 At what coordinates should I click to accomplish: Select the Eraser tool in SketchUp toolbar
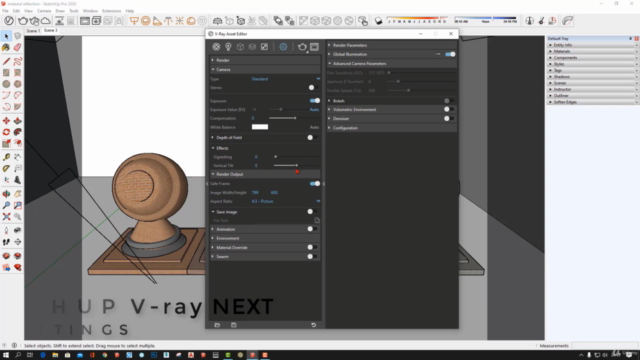pos(18,48)
